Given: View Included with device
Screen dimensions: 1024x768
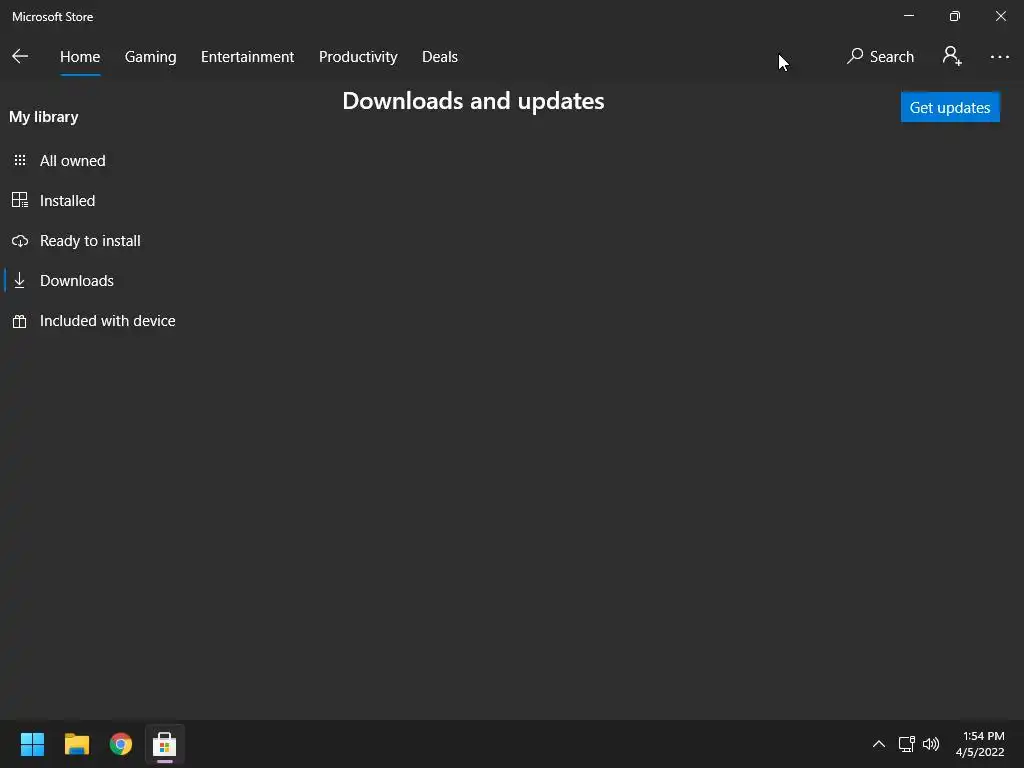Looking at the screenshot, I should (x=107, y=321).
